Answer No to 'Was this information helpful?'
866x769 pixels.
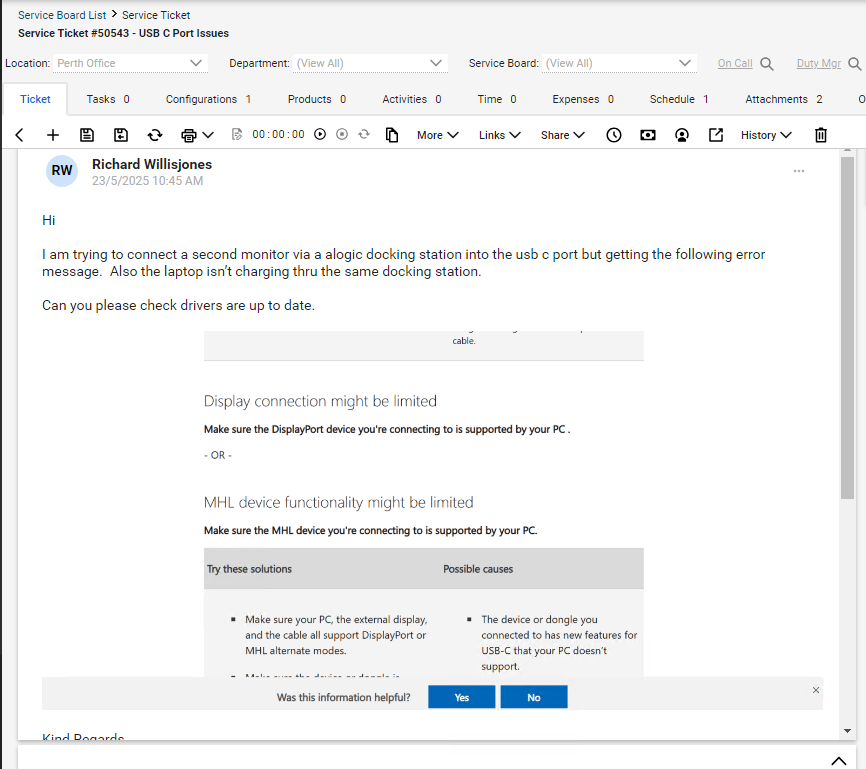534,697
